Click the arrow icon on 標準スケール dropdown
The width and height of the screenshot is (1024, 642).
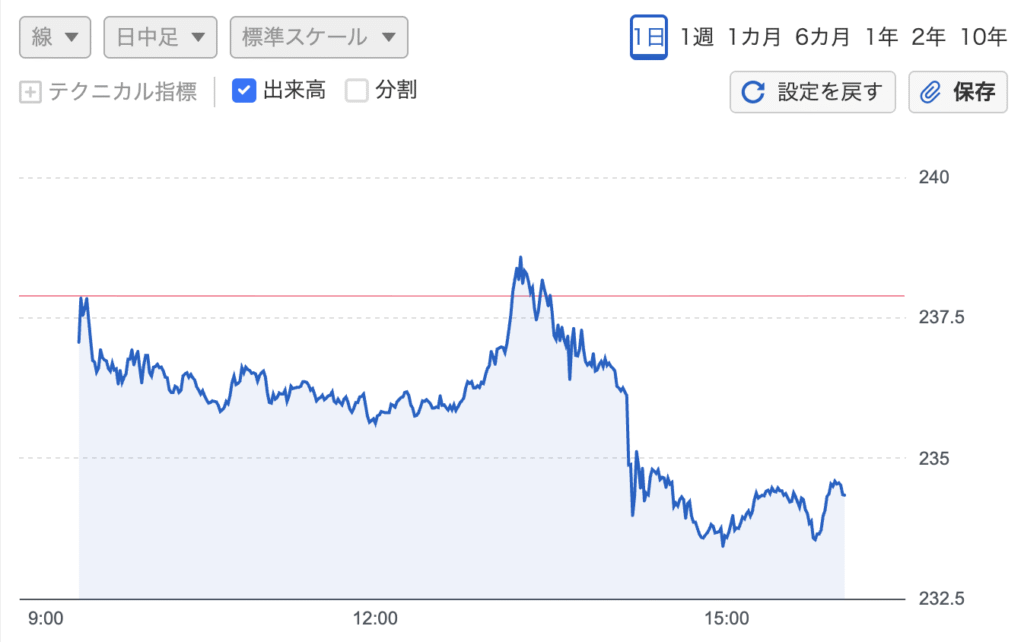[x=389, y=37]
